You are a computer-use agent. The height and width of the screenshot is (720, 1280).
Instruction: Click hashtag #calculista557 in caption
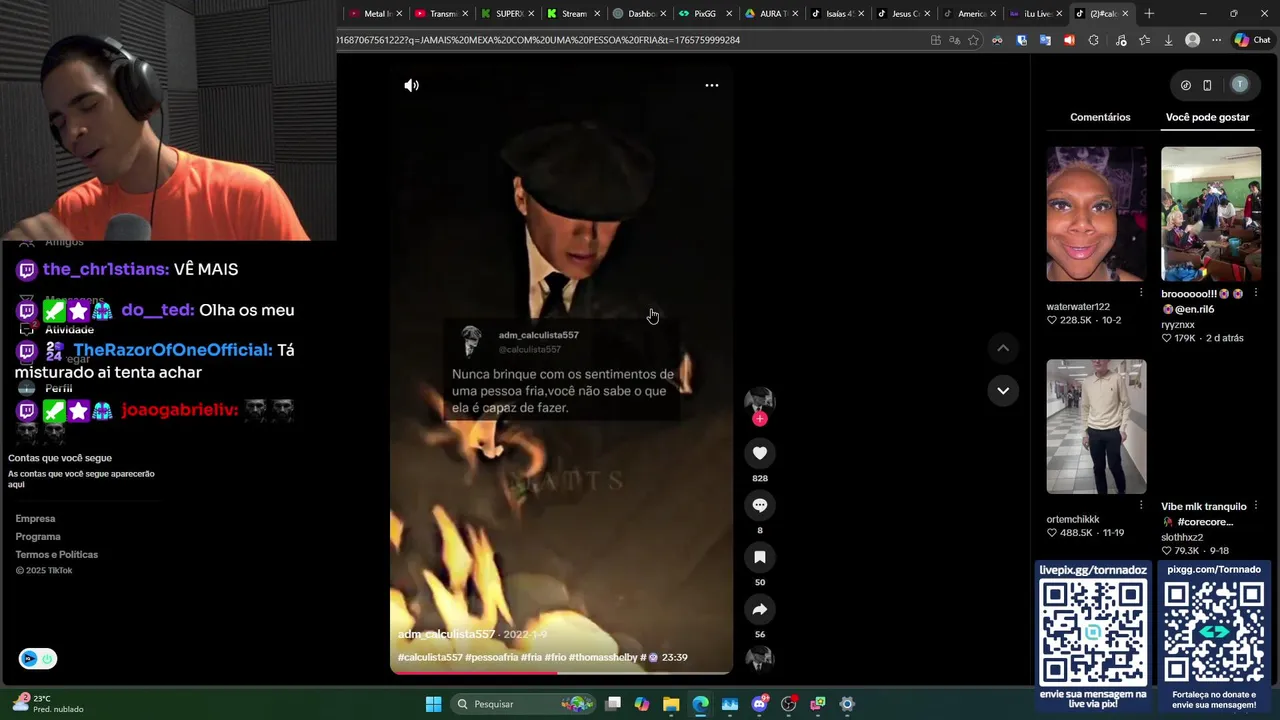(x=430, y=657)
